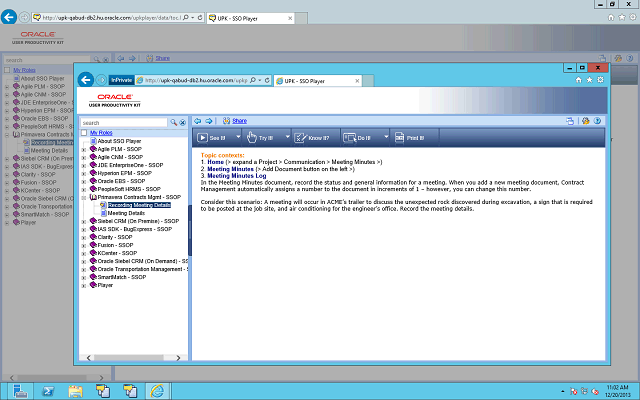Collapse Primavera Contracts Mgmt - SSOP node
This screenshot has height=400, width=640.
(84, 197)
